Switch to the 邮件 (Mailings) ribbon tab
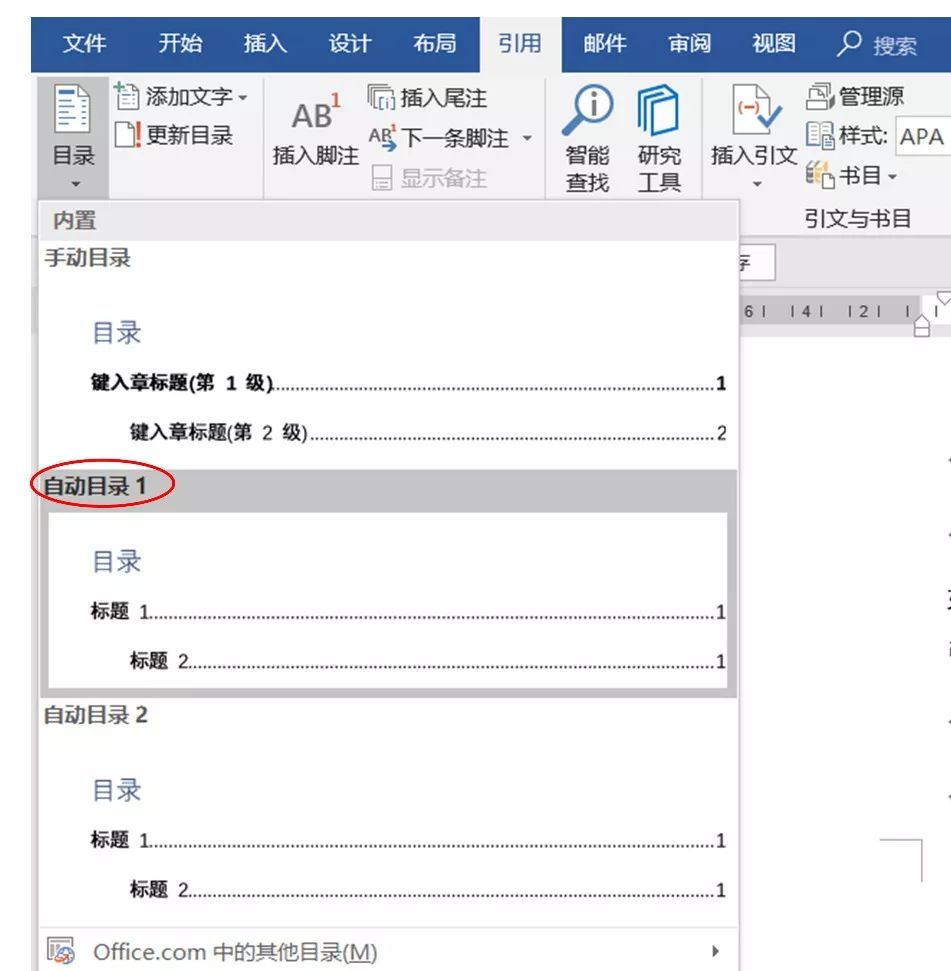This screenshot has height=971, width=951. [606, 44]
